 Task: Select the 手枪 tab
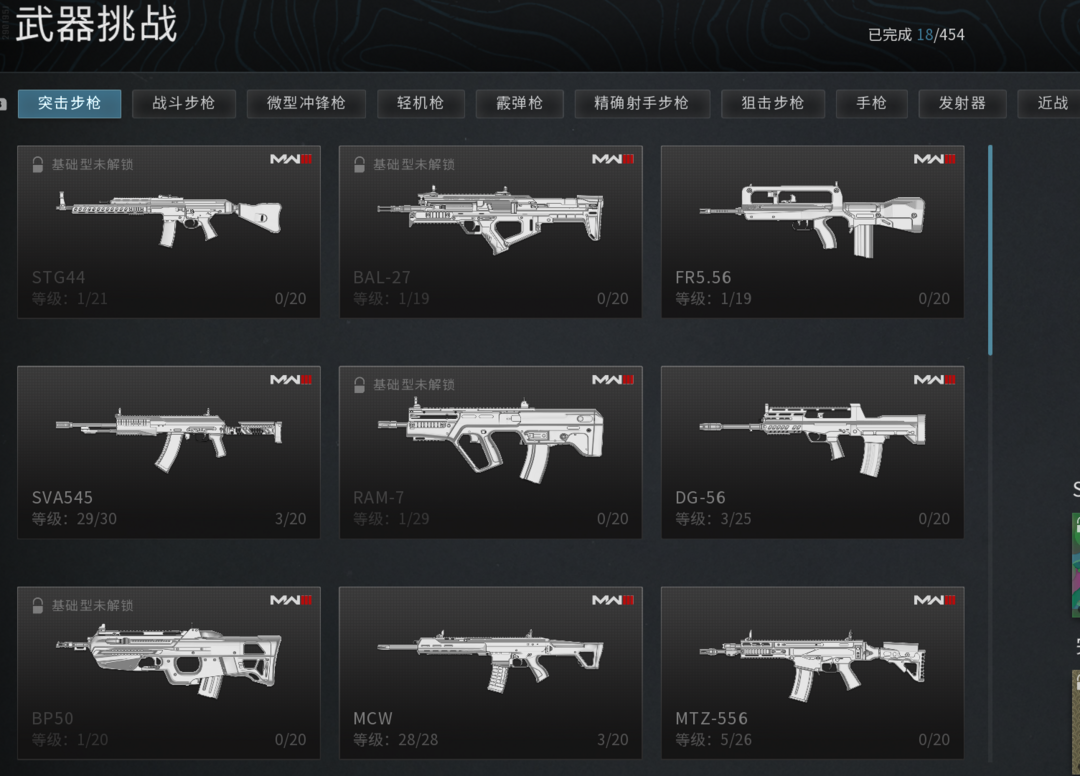pyautogui.click(x=871, y=103)
